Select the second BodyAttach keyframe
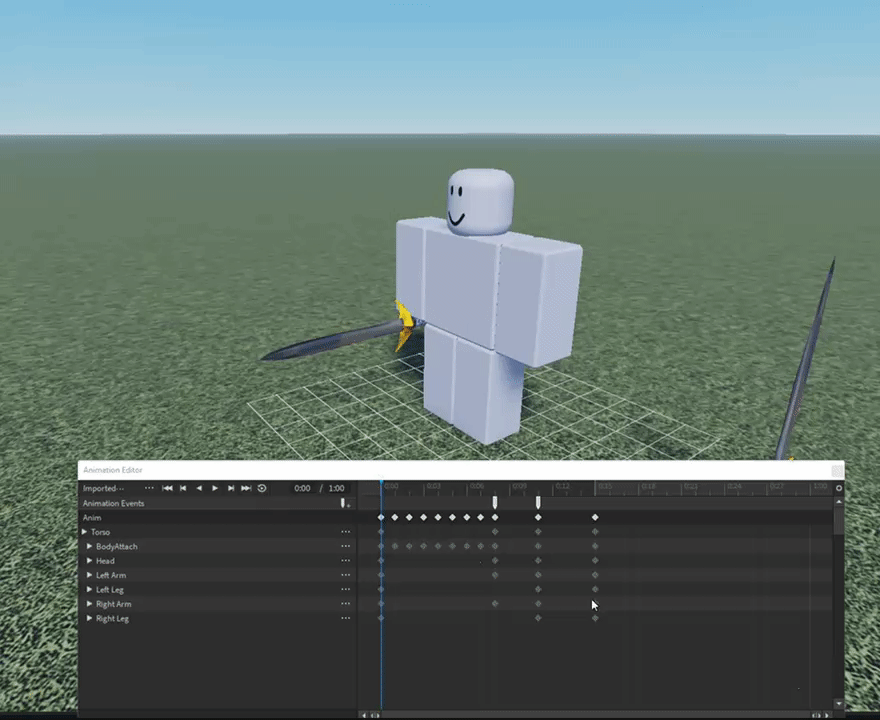This screenshot has height=720, width=880. click(x=395, y=546)
